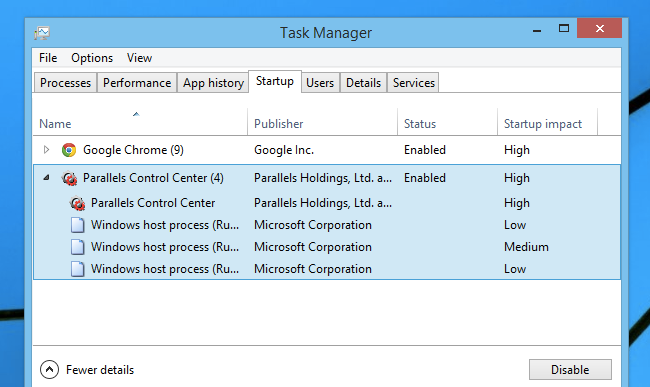Select the child Parallels Control Center entry
The width and height of the screenshot is (650, 387).
[x=153, y=203]
